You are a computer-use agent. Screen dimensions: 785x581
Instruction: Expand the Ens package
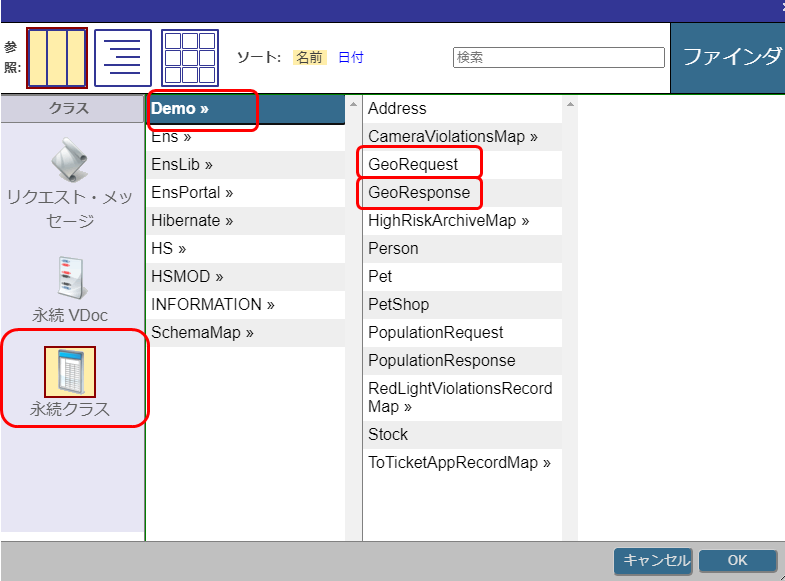[171, 136]
